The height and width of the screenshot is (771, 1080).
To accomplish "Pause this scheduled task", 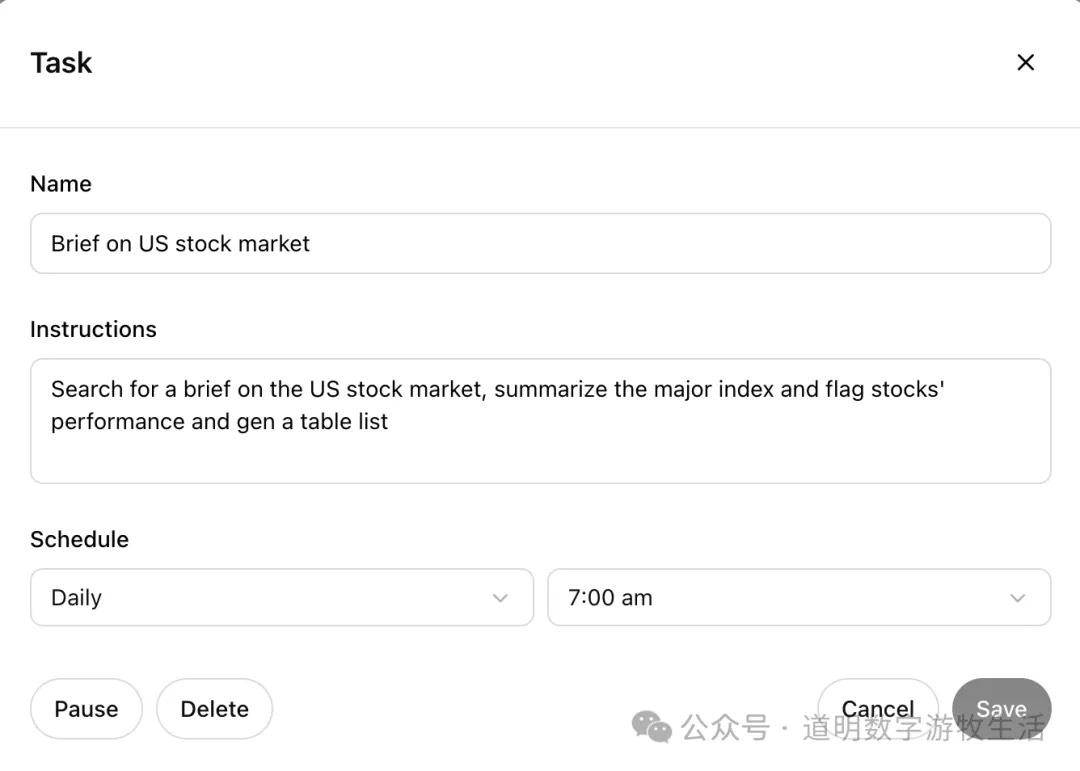I will point(86,709).
